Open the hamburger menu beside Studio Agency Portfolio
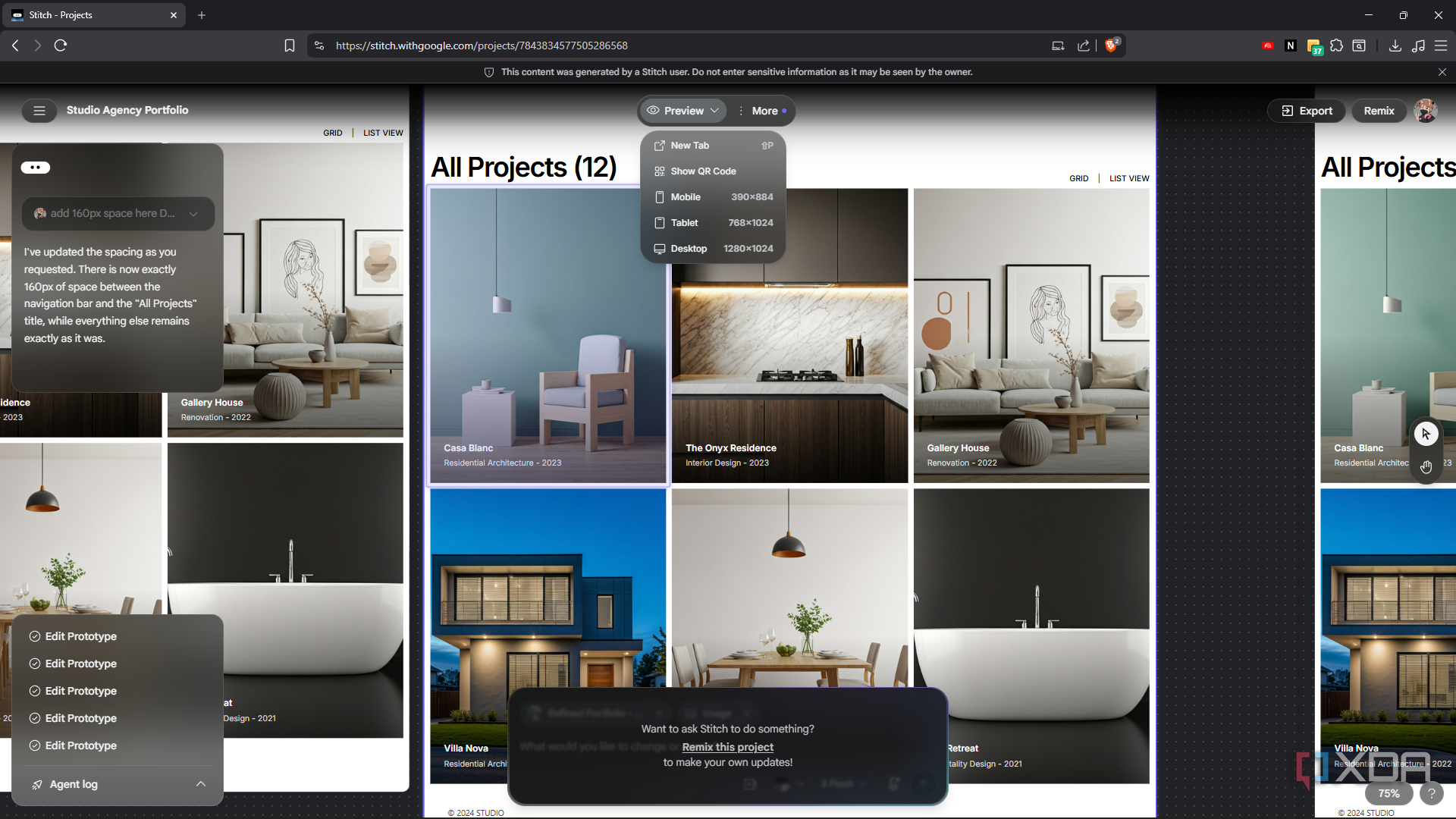 tap(39, 111)
